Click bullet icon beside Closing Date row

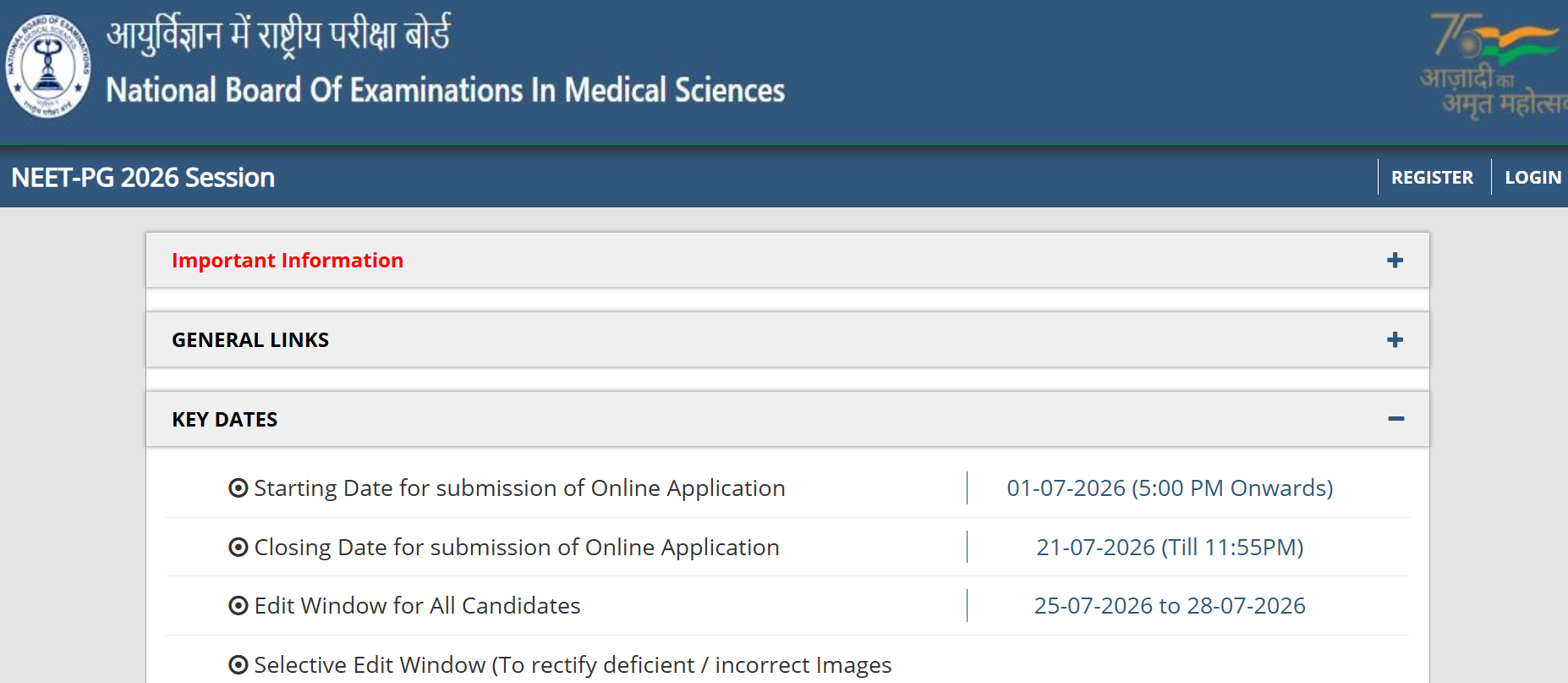click(238, 548)
